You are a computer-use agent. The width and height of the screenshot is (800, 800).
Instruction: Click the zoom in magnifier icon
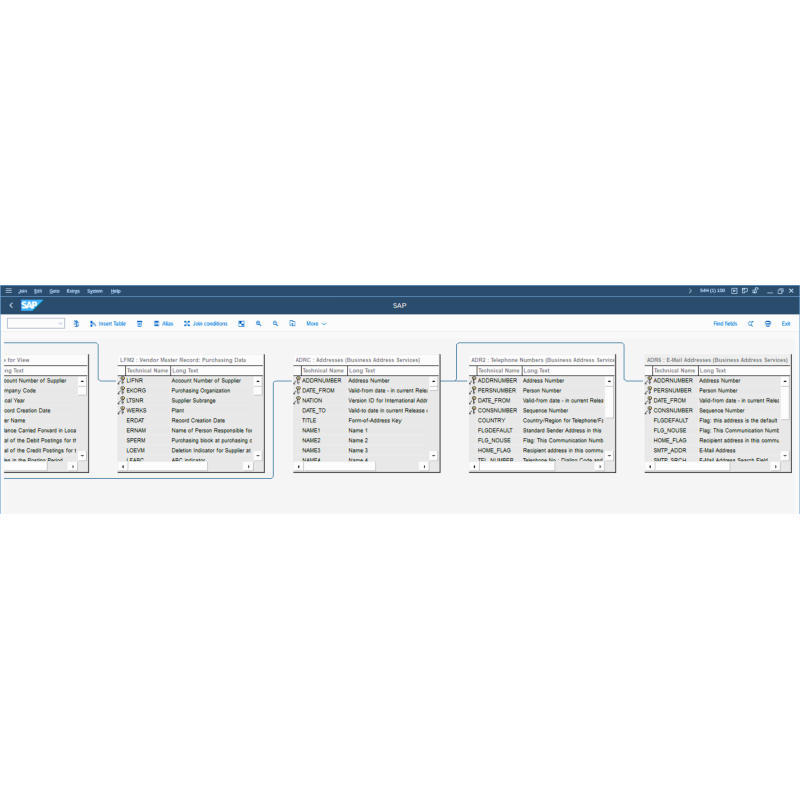point(258,323)
